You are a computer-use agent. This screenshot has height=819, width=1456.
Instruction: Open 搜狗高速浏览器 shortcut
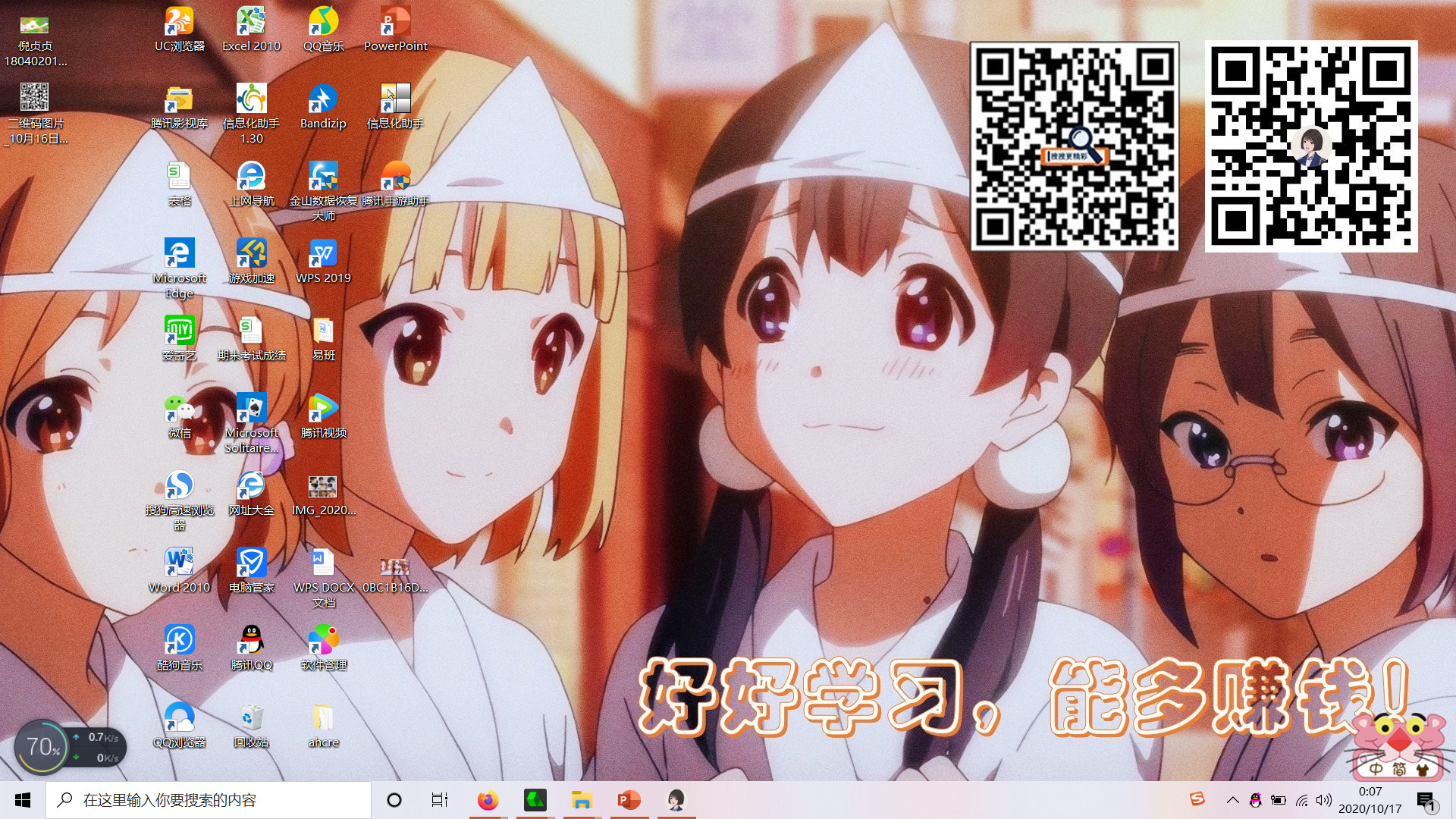point(180,500)
